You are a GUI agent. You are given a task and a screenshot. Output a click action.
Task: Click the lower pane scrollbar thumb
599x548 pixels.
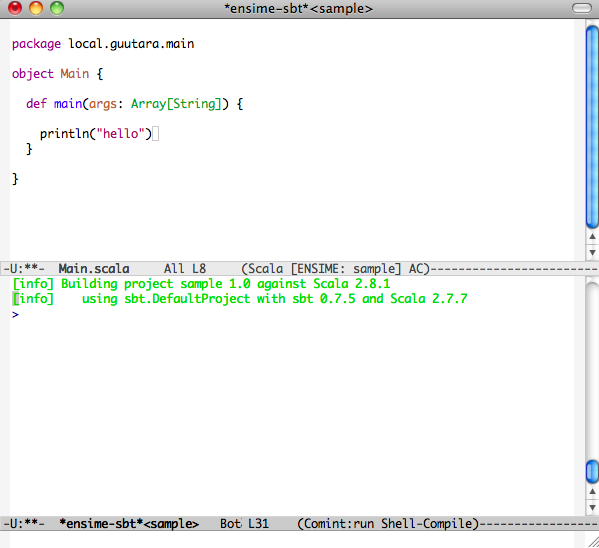click(592, 472)
